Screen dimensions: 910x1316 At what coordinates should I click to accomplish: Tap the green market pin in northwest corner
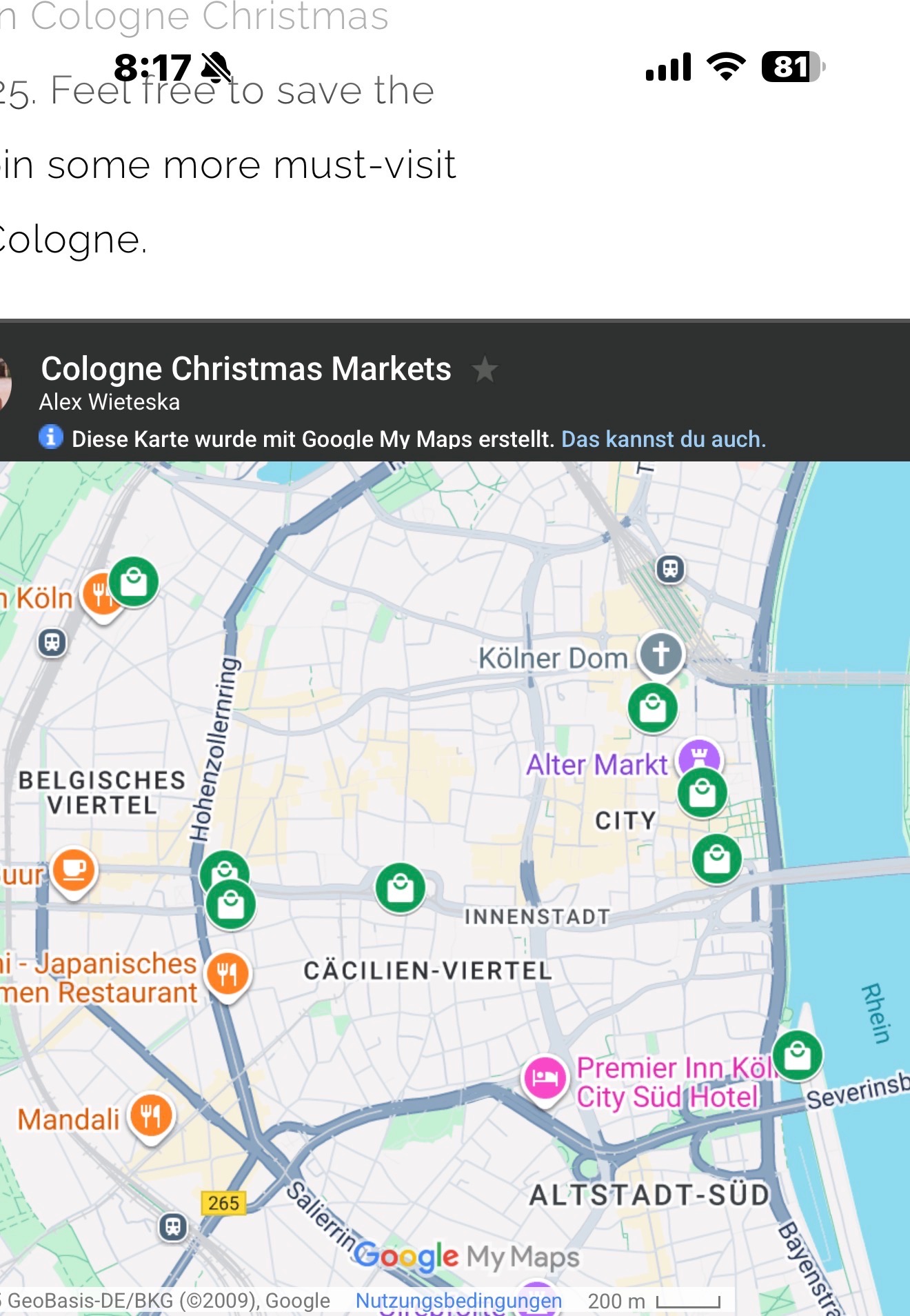coord(134,582)
